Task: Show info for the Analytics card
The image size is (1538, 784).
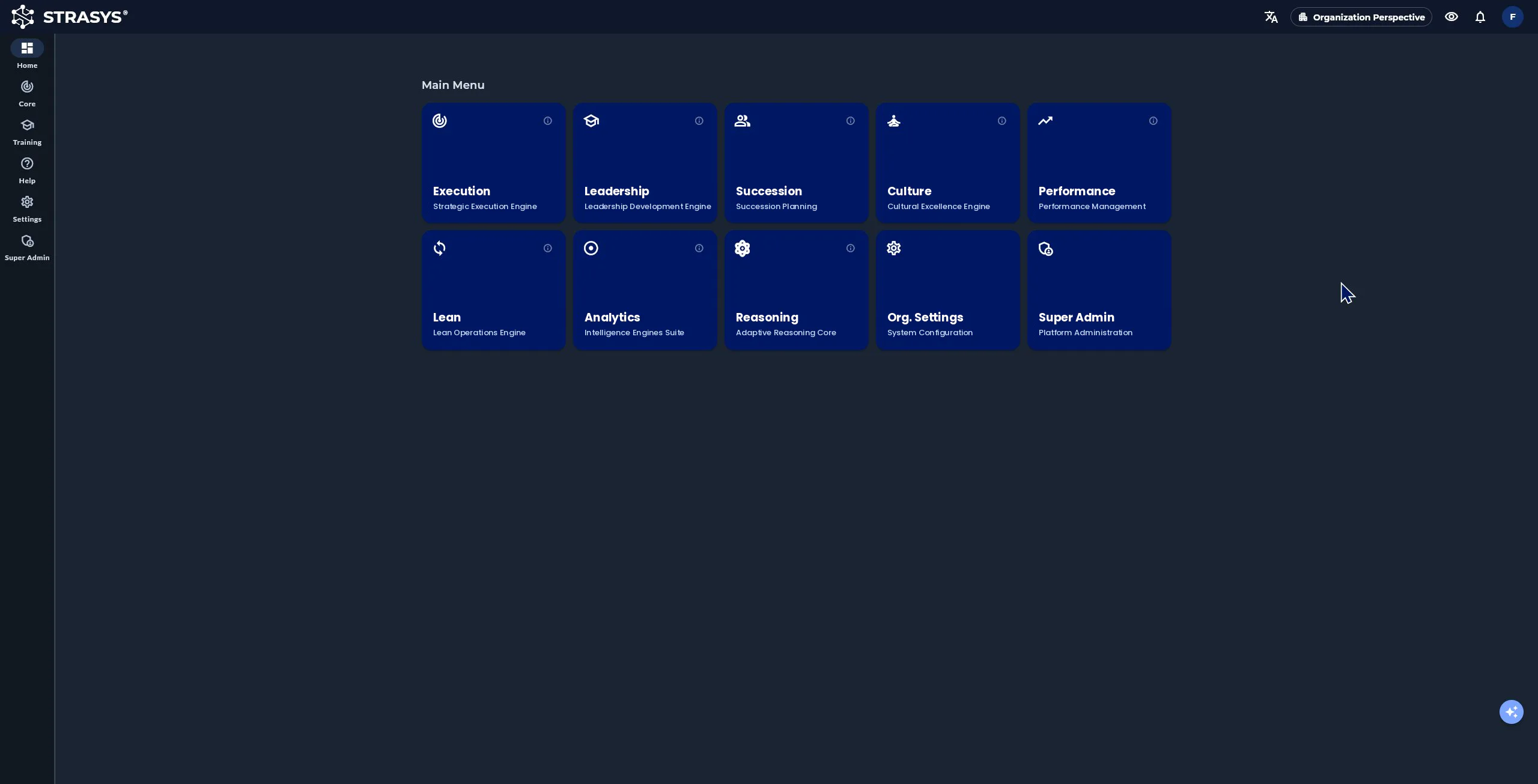Action: (699, 248)
